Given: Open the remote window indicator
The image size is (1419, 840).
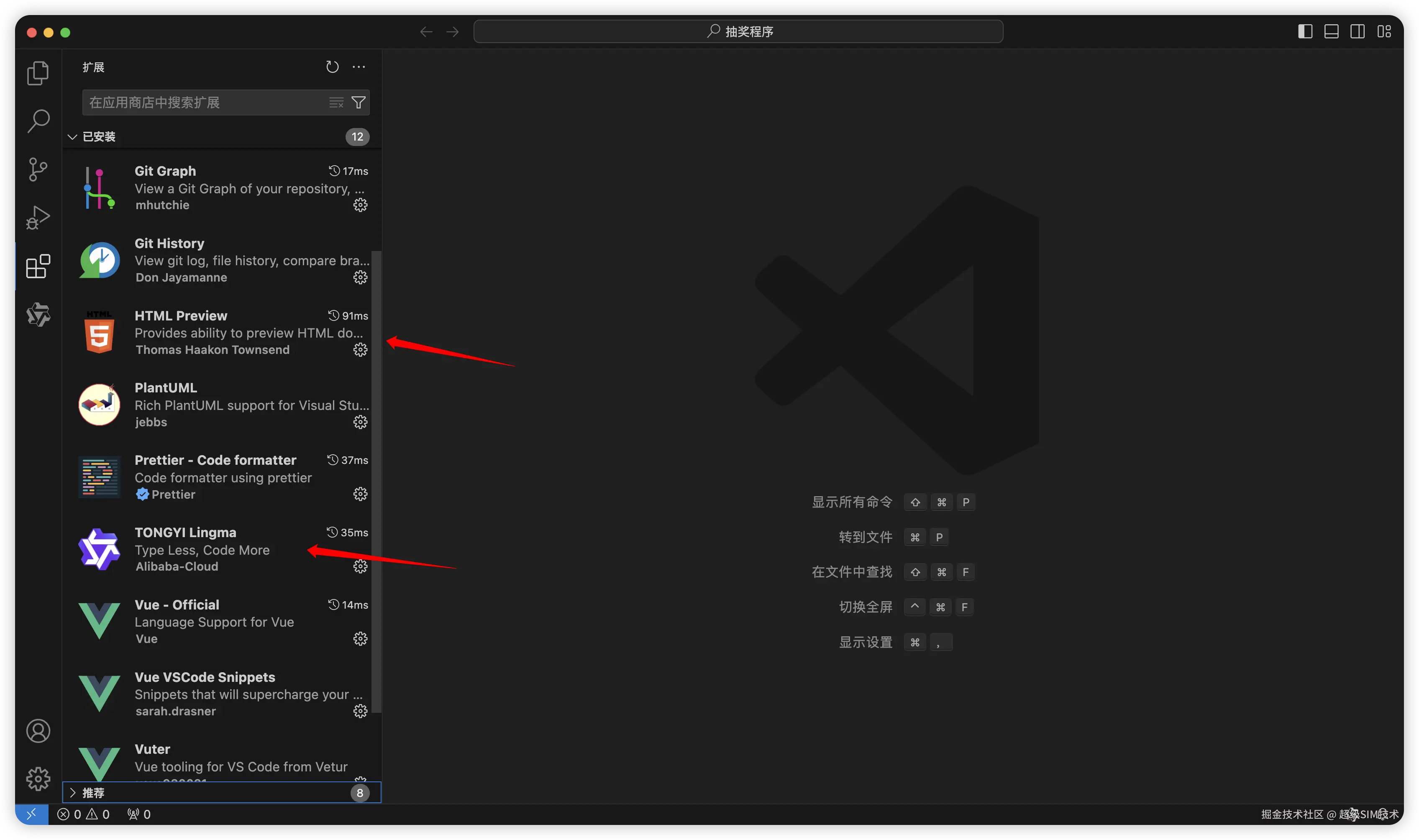Looking at the screenshot, I should (32, 814).
